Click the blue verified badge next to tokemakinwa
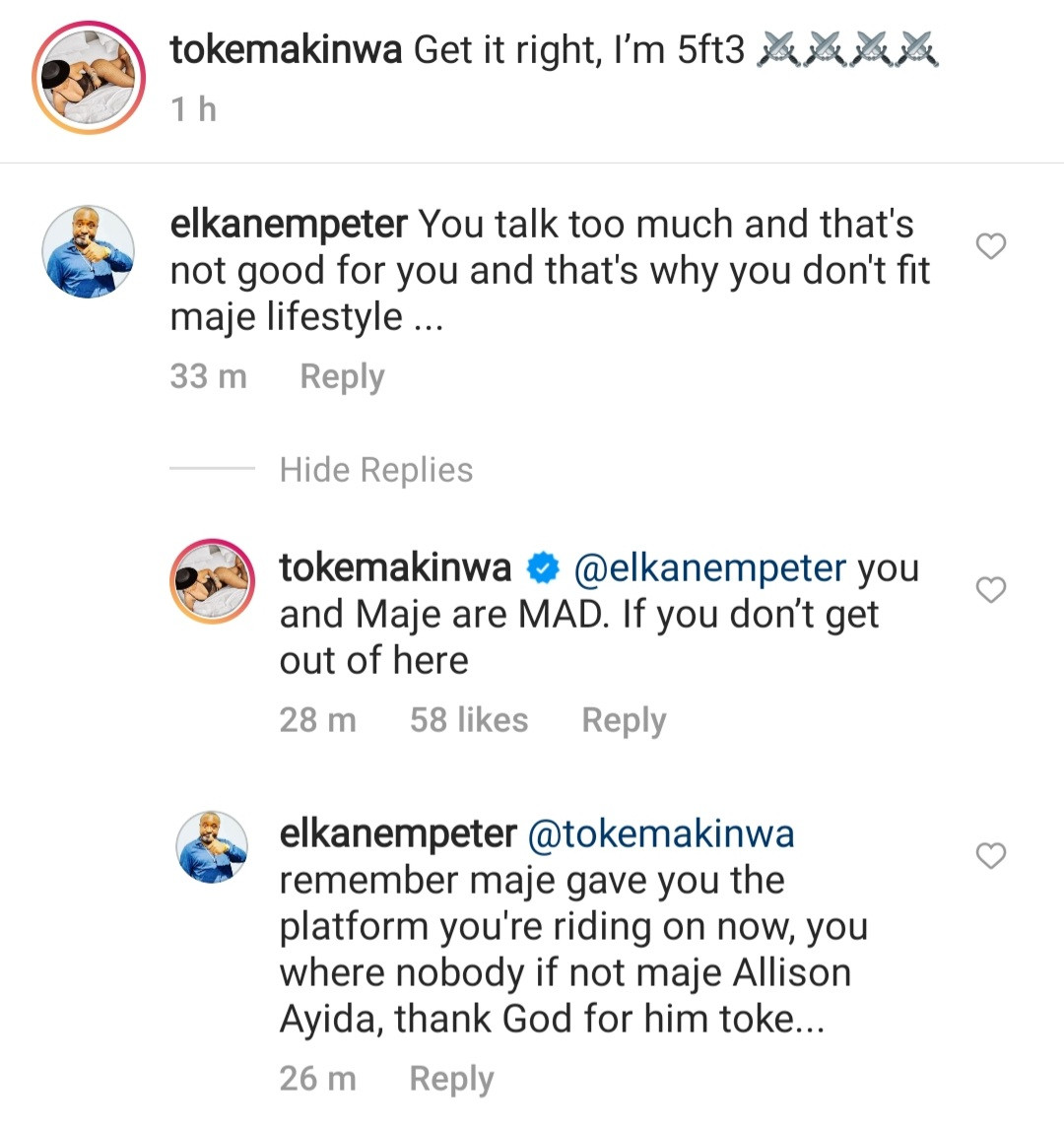 point(543,568)
